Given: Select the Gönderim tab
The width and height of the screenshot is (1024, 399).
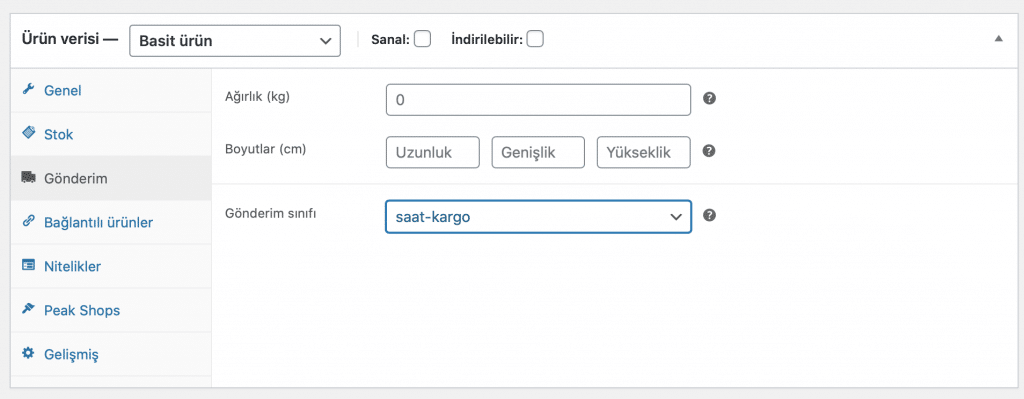Looking at the screenshot, I should (110, 178).
